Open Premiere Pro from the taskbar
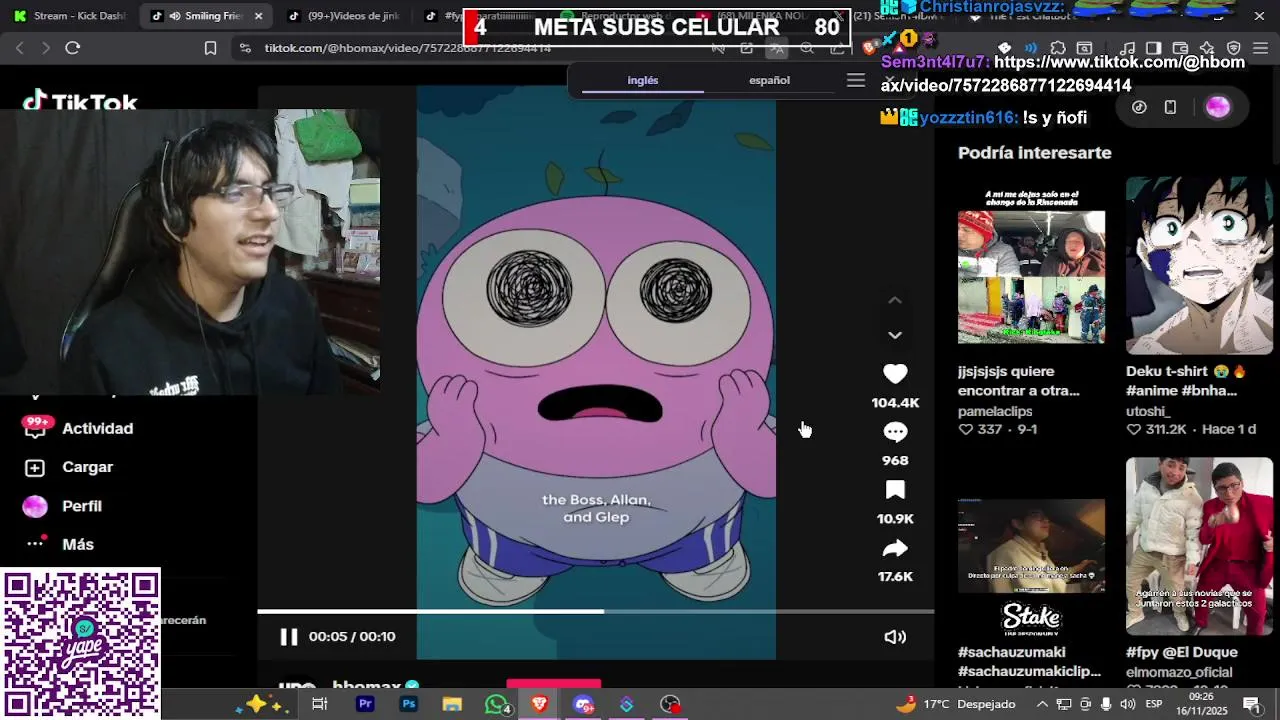The width and height of the screenshot is (1280, 720). point(365,704)
